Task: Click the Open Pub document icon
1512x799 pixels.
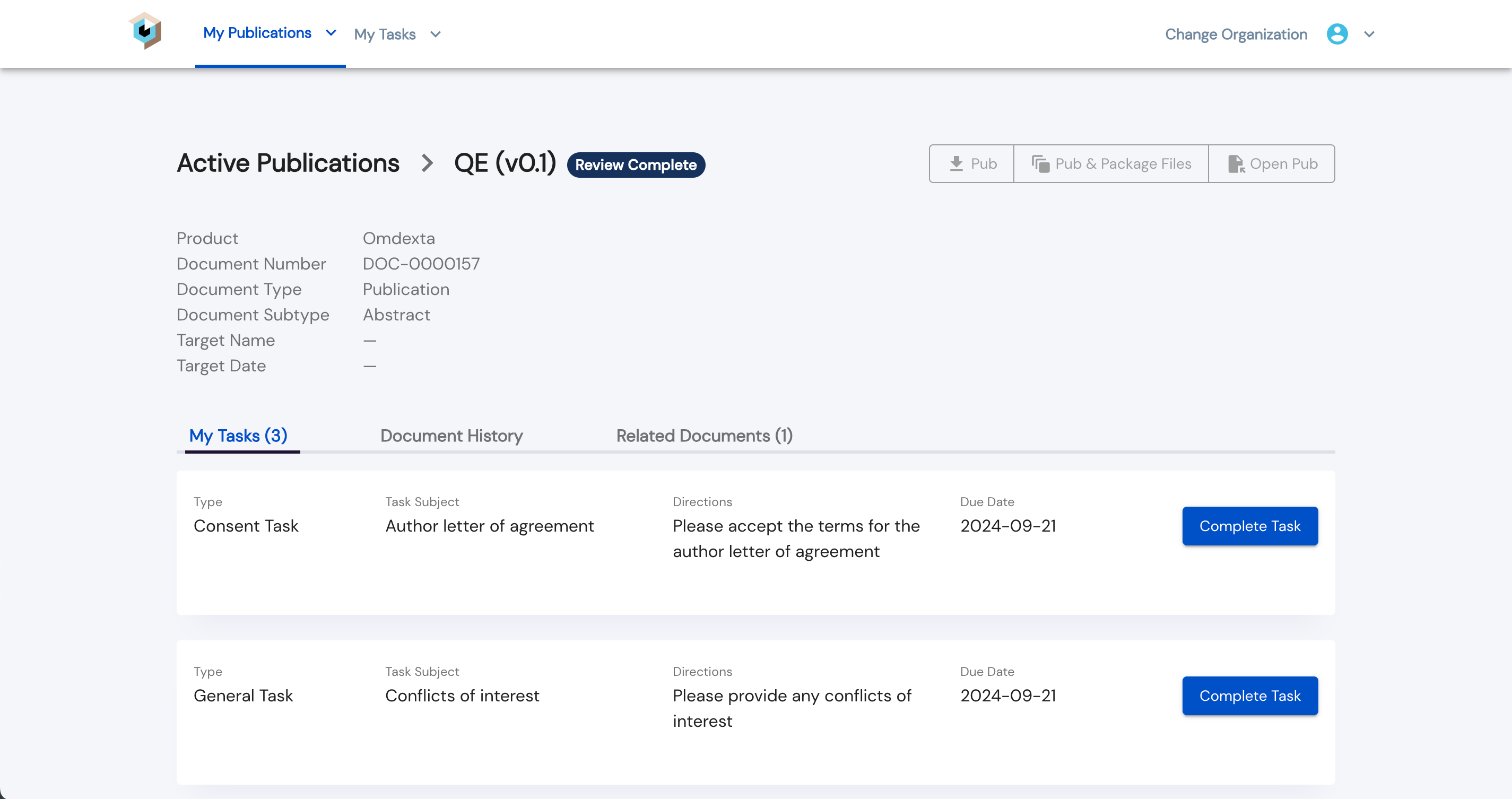Action: [x=1236, y=164]
